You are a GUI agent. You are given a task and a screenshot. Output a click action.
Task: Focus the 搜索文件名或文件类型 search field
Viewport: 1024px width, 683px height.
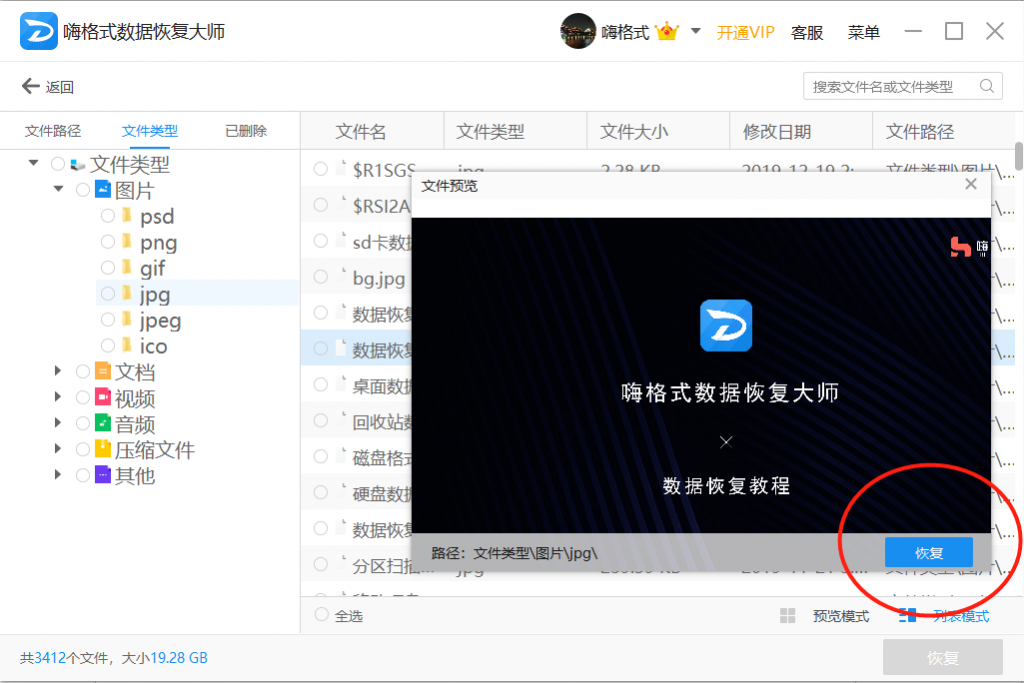[x=903, y=86]
